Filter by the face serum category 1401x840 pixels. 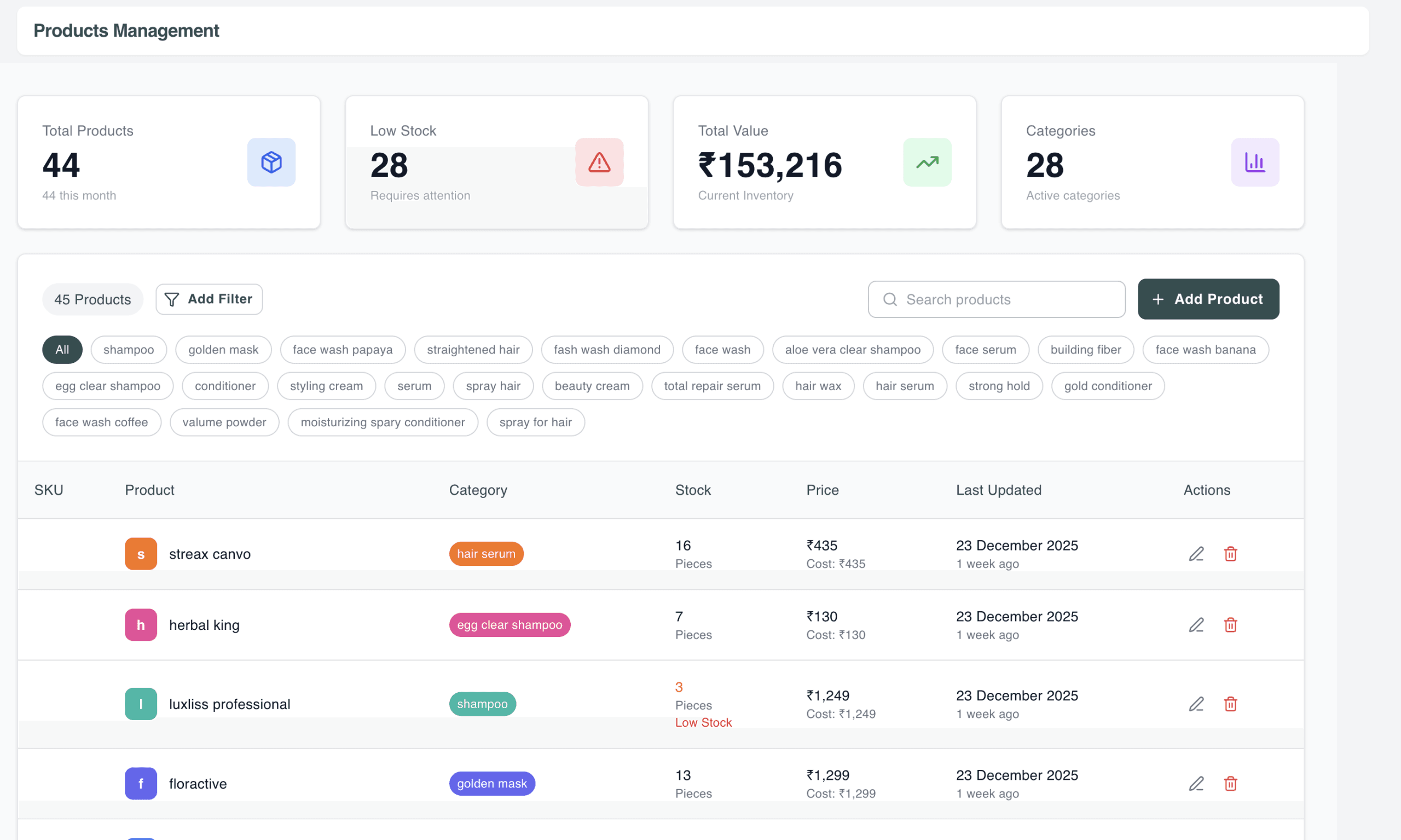[x=985, y=350]
